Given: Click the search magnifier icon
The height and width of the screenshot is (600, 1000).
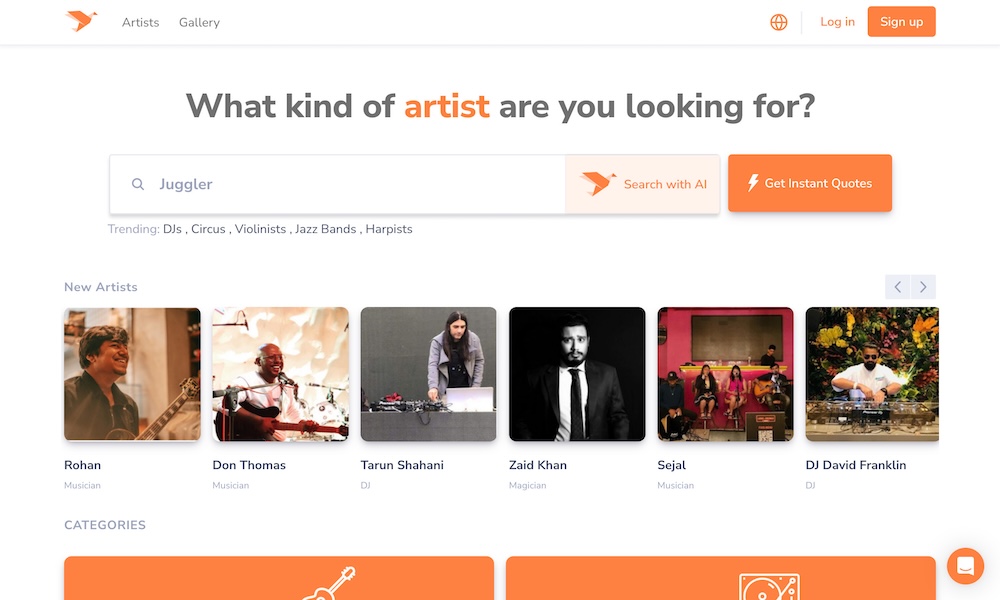Looking at the screenshot, I should point(138,184).
